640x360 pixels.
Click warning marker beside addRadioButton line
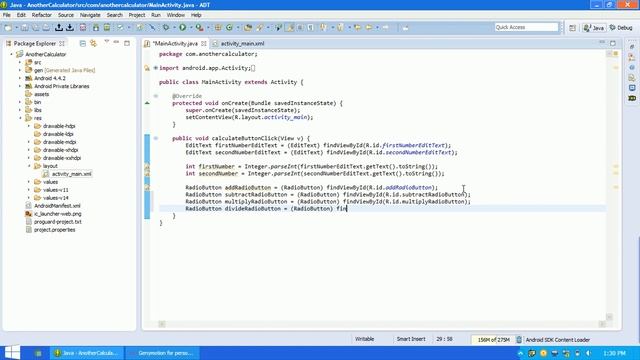tap(147, 188)
